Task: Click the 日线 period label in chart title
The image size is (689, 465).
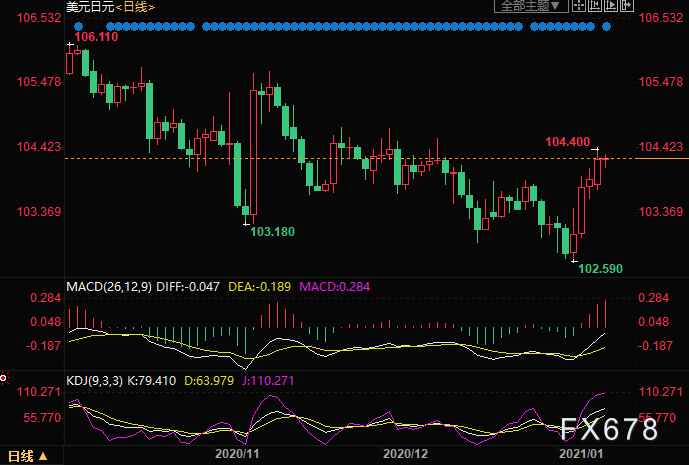Action: click(x=133, y=7)
